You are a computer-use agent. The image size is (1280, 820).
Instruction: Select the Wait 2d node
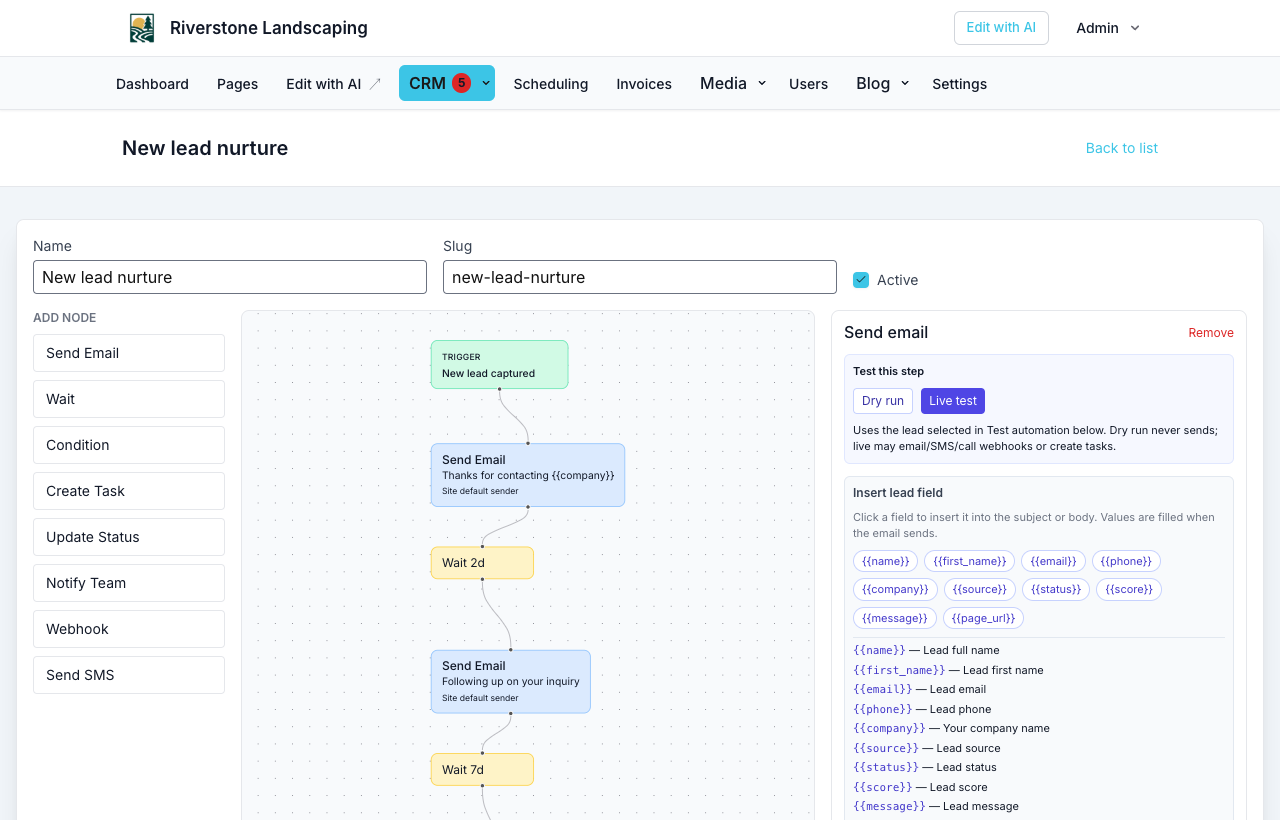tap(482, 563)
